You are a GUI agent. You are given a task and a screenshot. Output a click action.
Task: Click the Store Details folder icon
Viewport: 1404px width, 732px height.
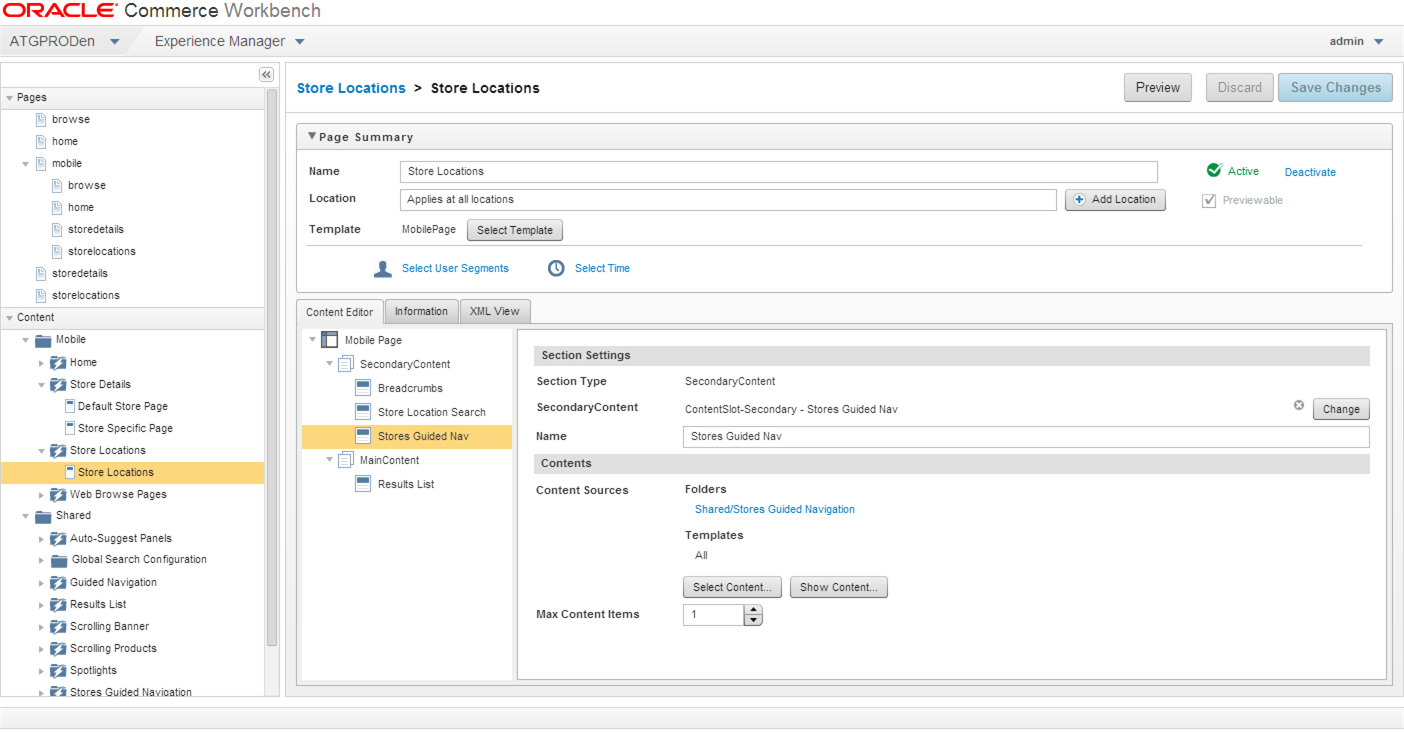click(x=58, y=384)
